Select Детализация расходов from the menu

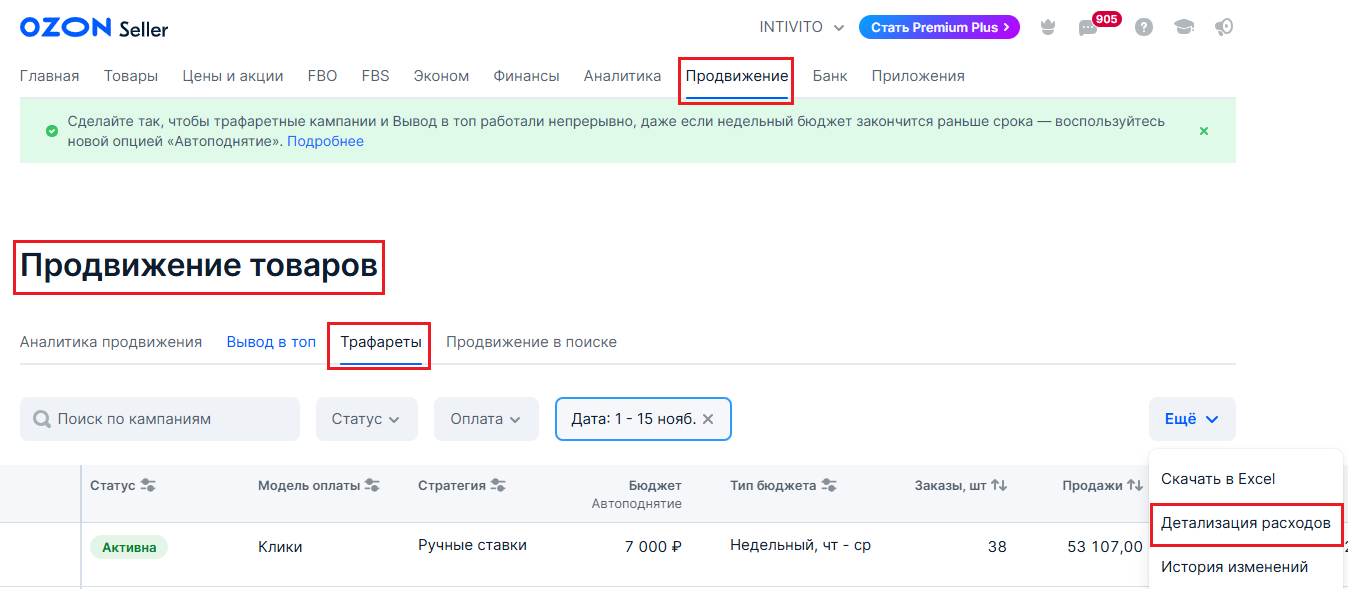(x=1245, y=523)
